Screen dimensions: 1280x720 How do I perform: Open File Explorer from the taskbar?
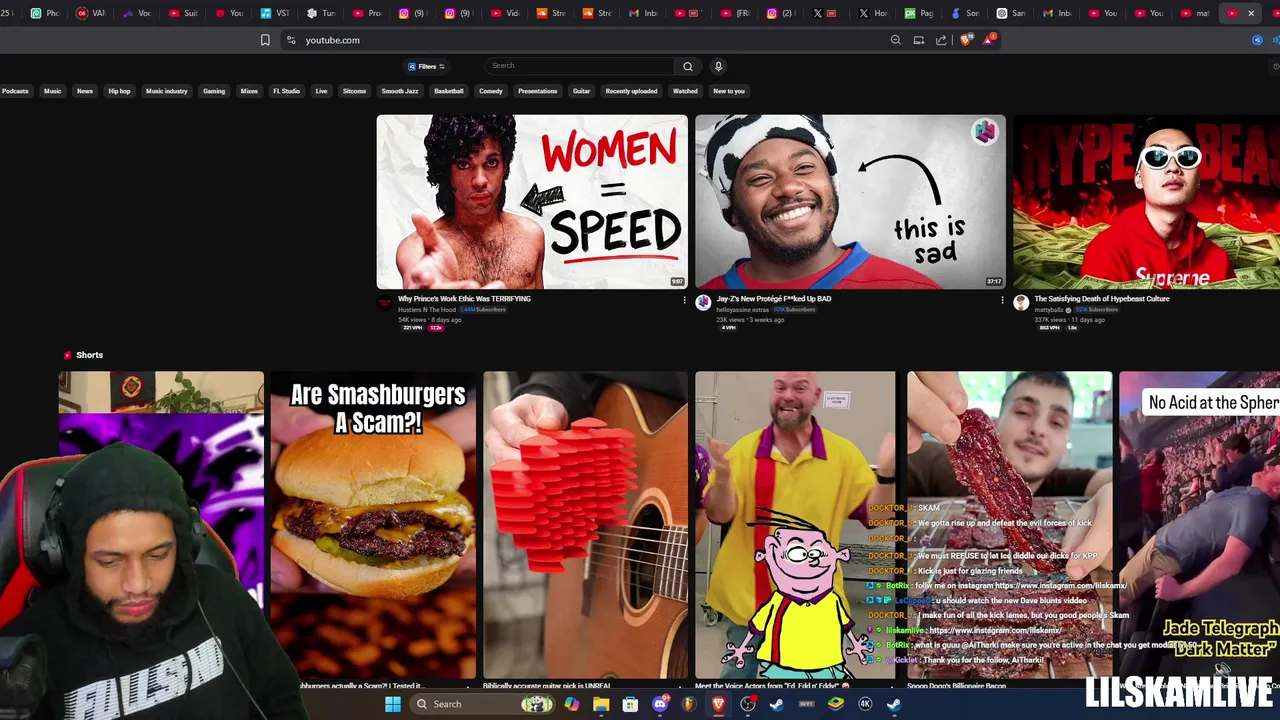[x=601, y=704]
